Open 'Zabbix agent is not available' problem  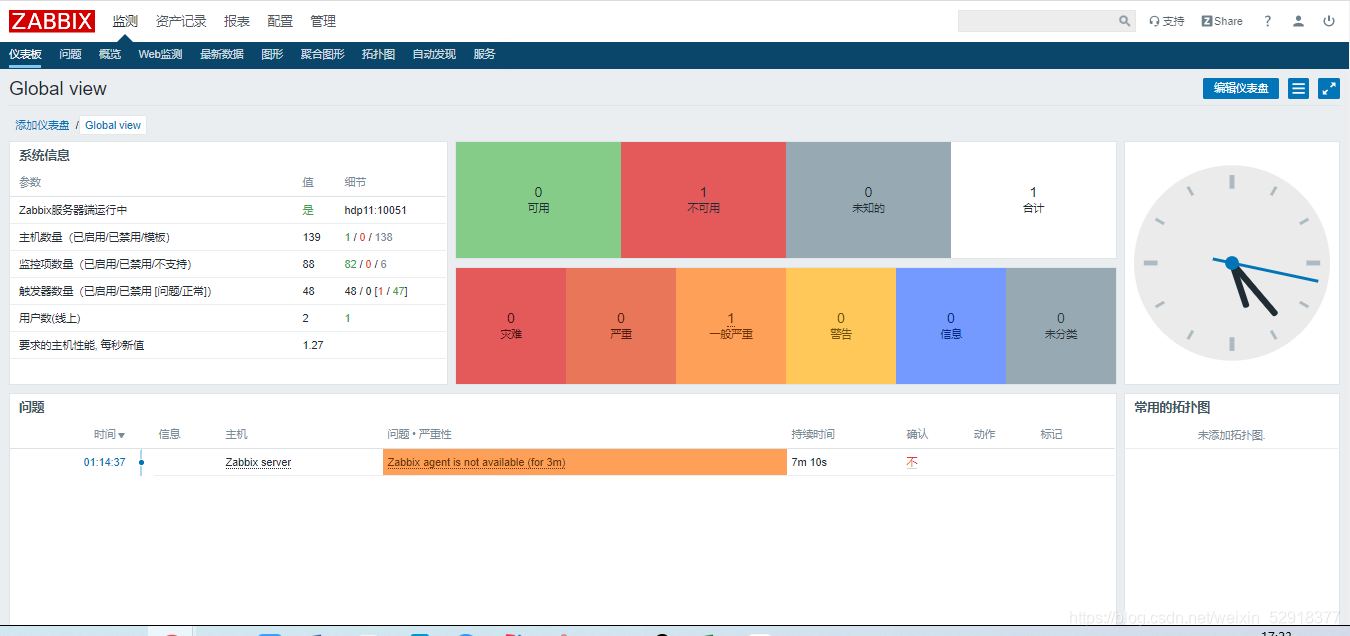[x=476, y=462]
